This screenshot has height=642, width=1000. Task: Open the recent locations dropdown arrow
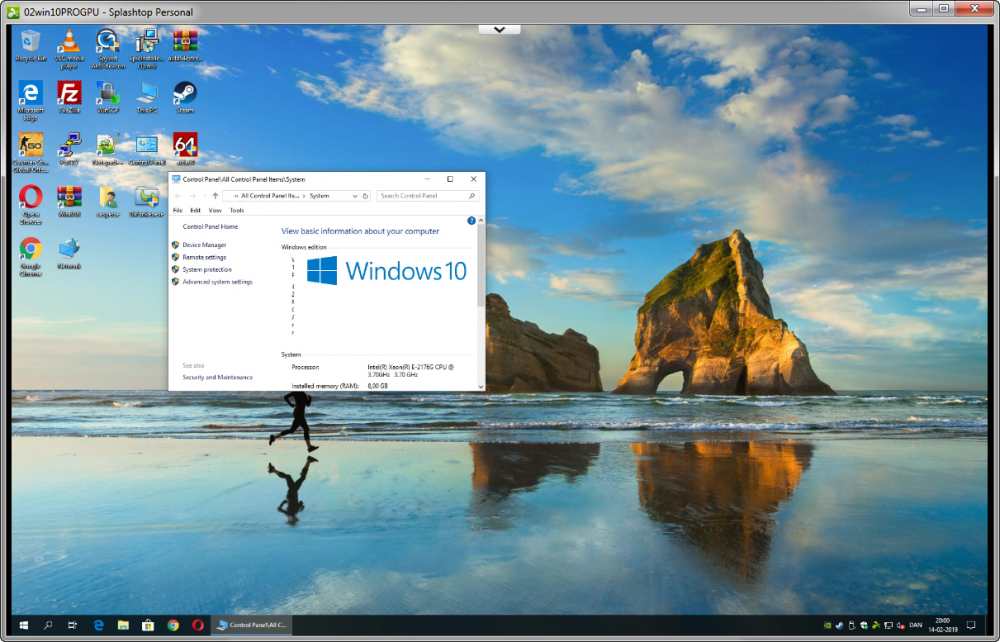pyautogui.click(x=204, y=196)
